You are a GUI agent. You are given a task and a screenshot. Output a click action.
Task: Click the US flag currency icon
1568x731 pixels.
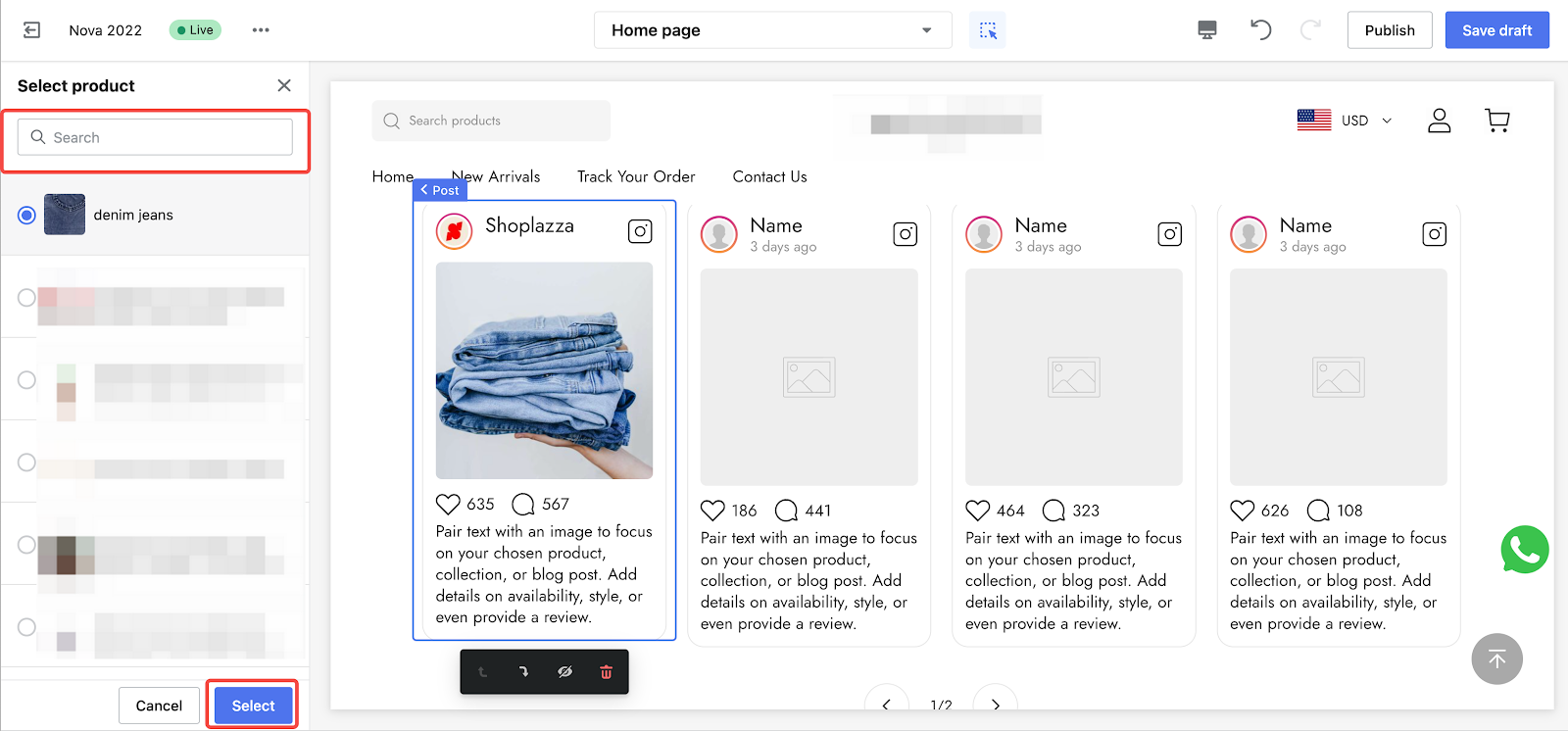click(1314, 121)
